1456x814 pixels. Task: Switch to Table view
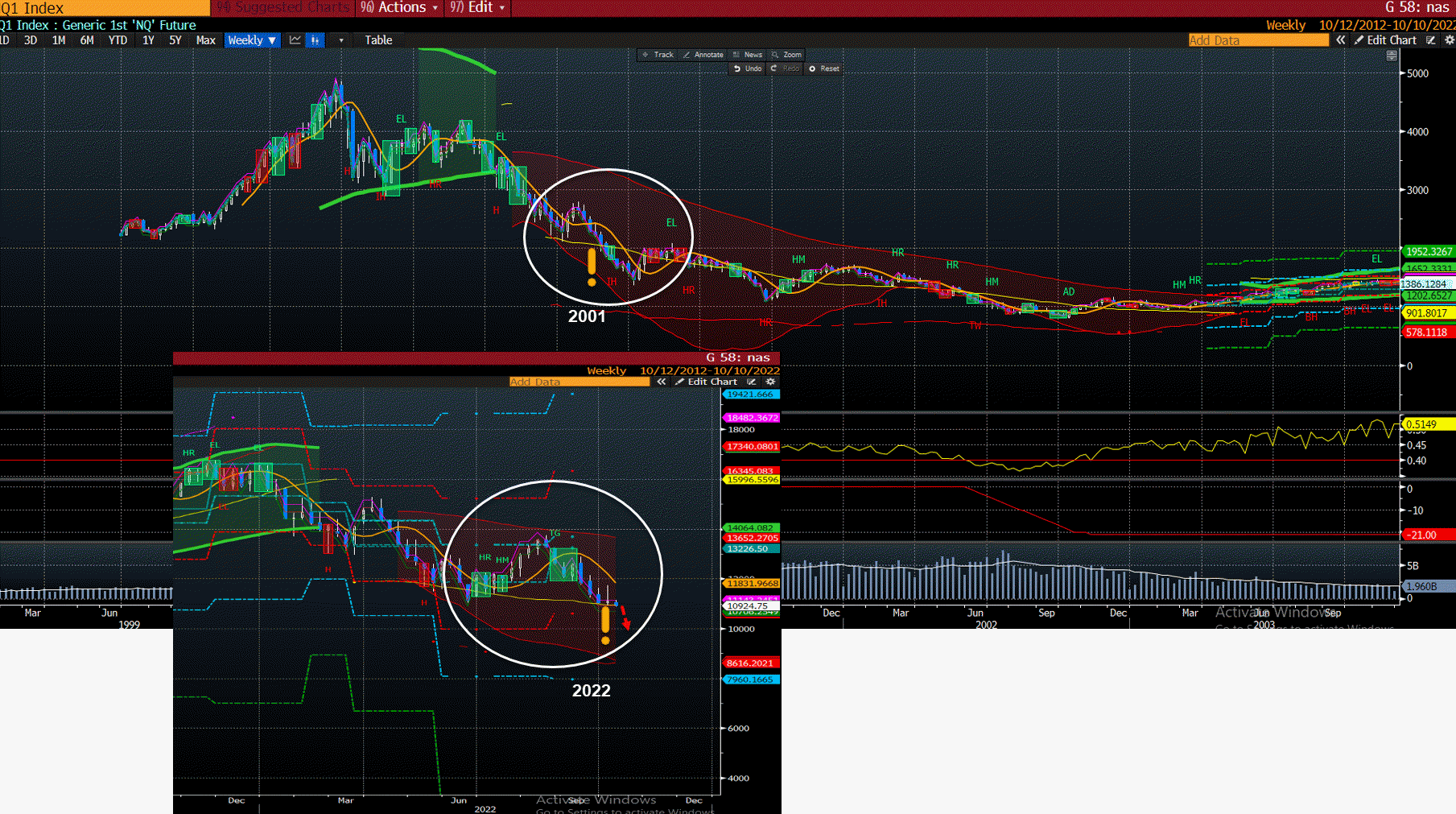pyautogui.click(x=378, y=40)
